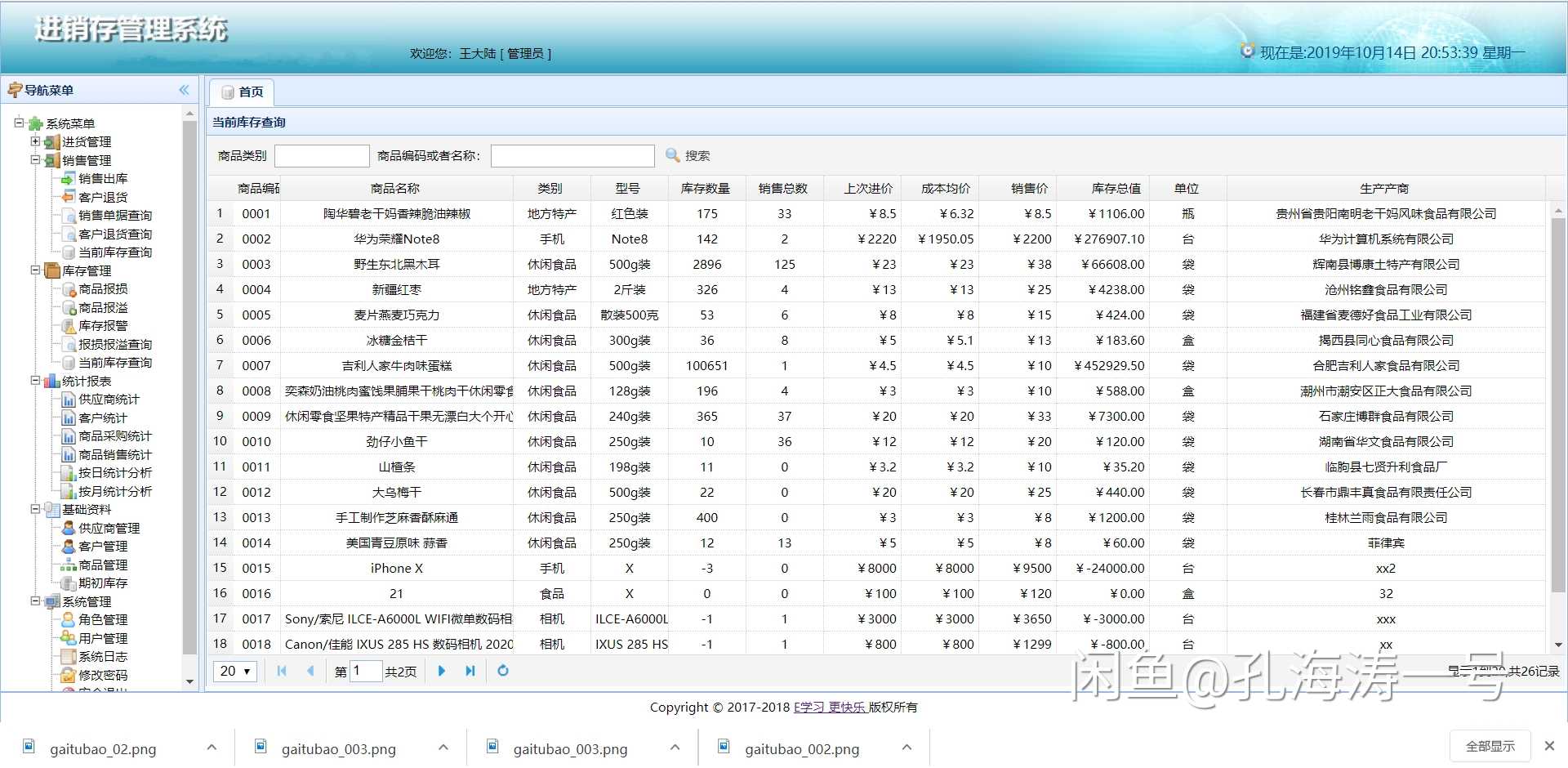This screenshot has height=768, width=1568.
Task: Select the 新疆红枣 table row
Action: click(x=876, y=289)
